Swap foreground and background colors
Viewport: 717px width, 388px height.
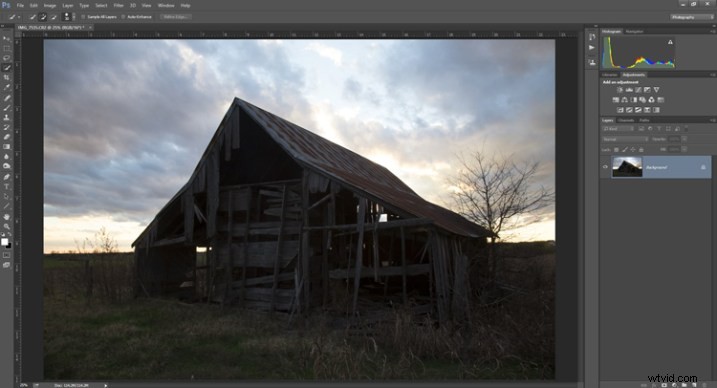point(10,235)
